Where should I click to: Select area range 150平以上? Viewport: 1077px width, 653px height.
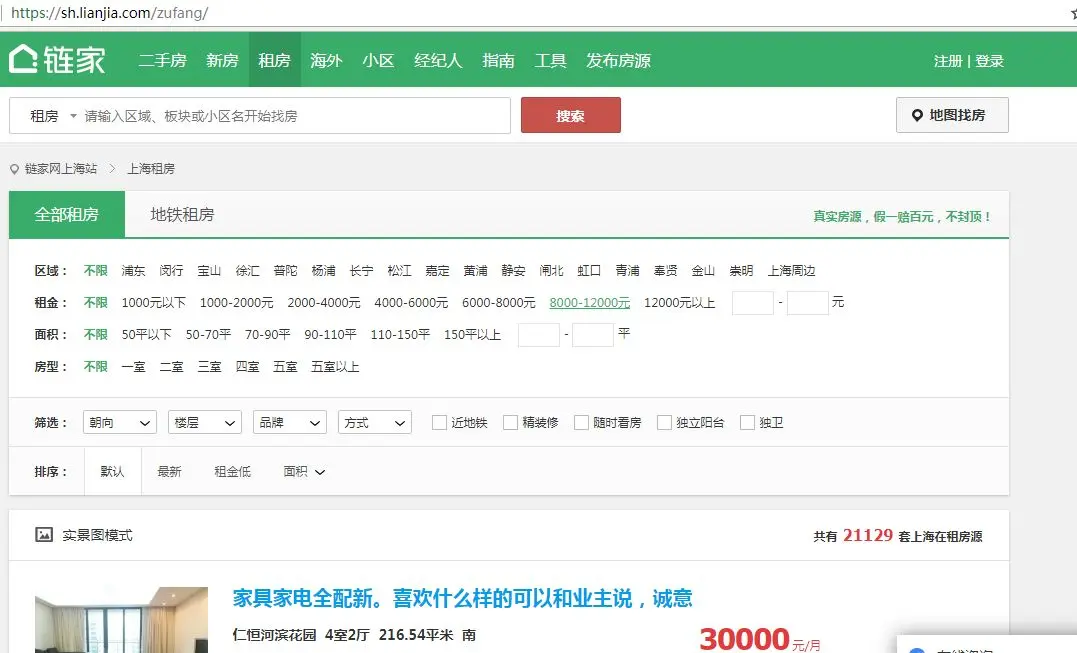472,335
